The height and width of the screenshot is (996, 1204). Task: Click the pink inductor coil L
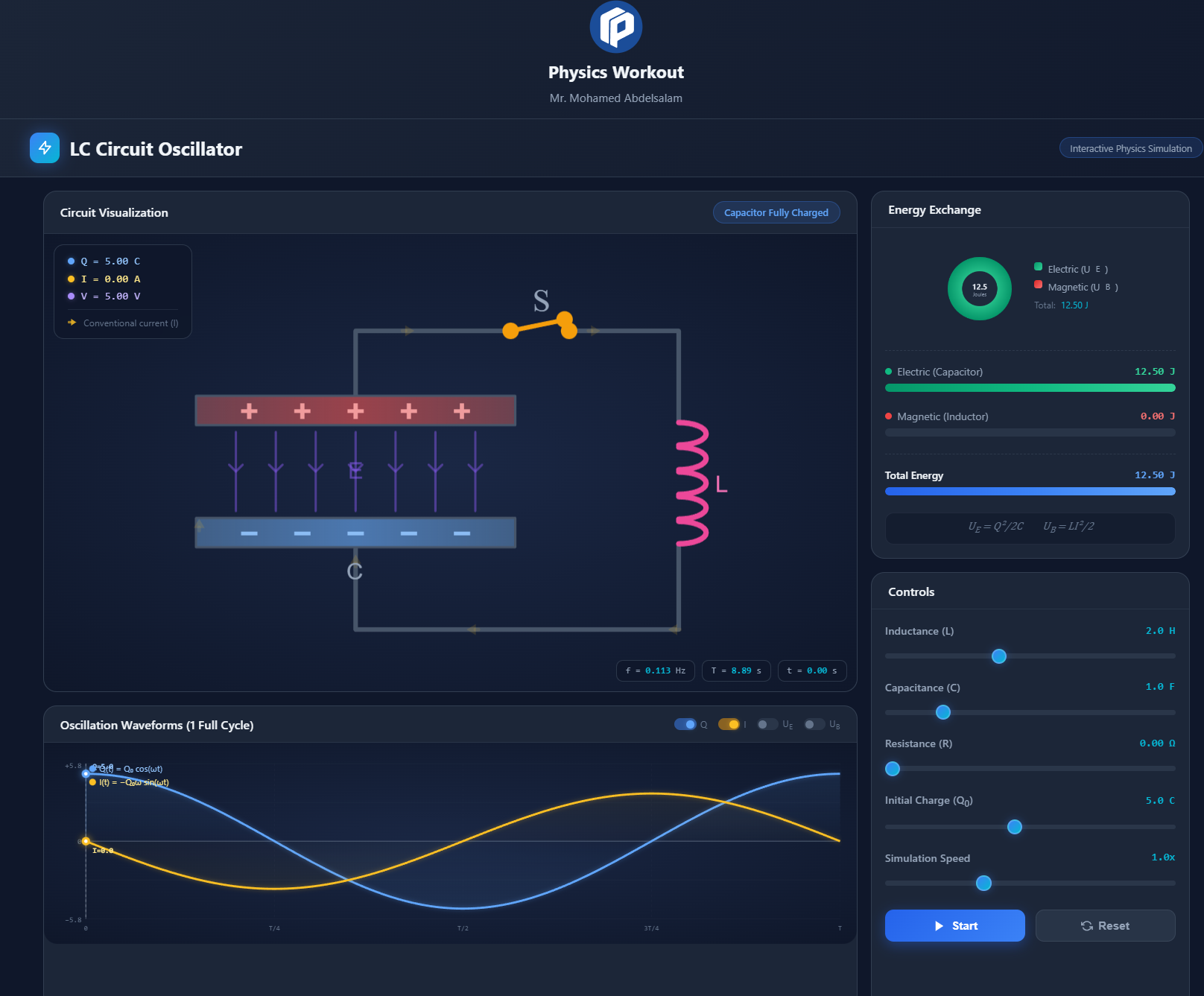coord(692,483)
